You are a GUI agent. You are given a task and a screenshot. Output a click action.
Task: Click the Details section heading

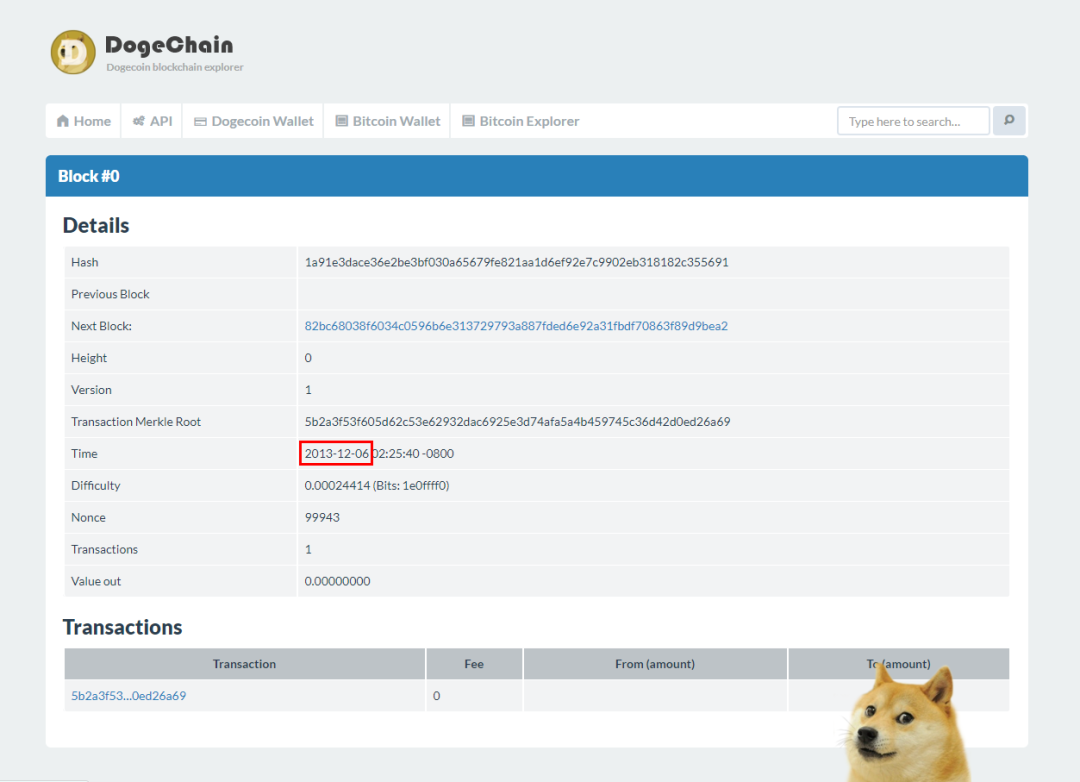tap(96, 225)
